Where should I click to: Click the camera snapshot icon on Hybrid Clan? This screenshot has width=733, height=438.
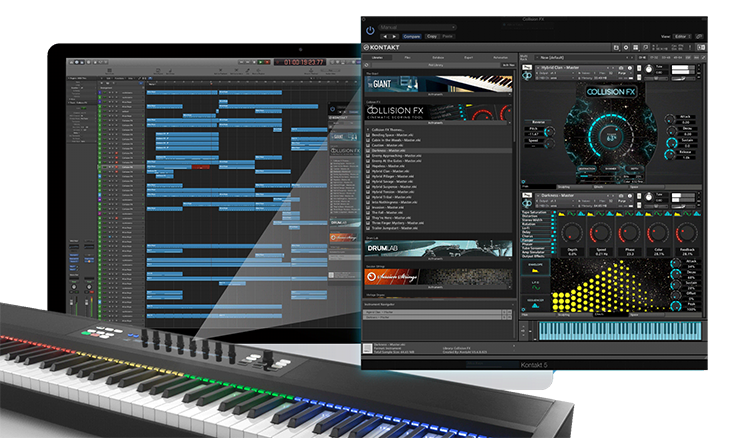point(621,68)
